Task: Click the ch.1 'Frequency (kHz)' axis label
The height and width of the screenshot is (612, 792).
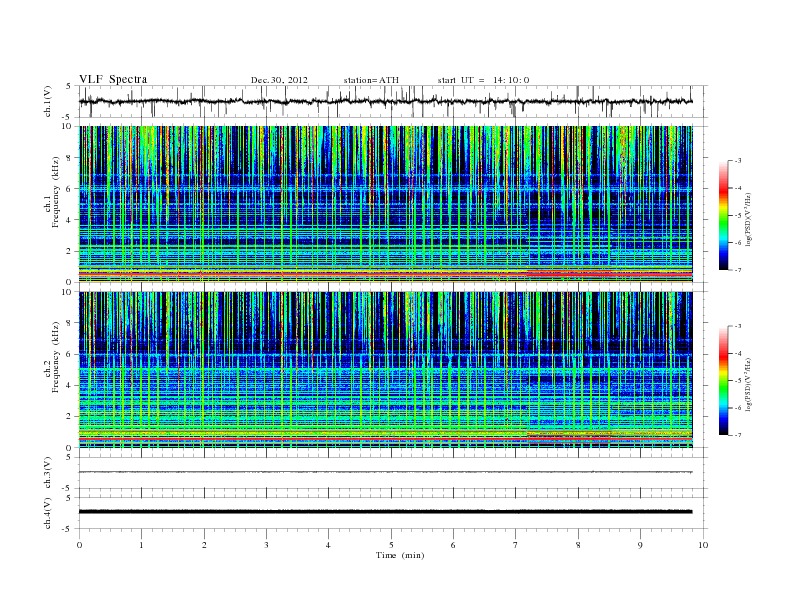Action: (x=55, y=192)
